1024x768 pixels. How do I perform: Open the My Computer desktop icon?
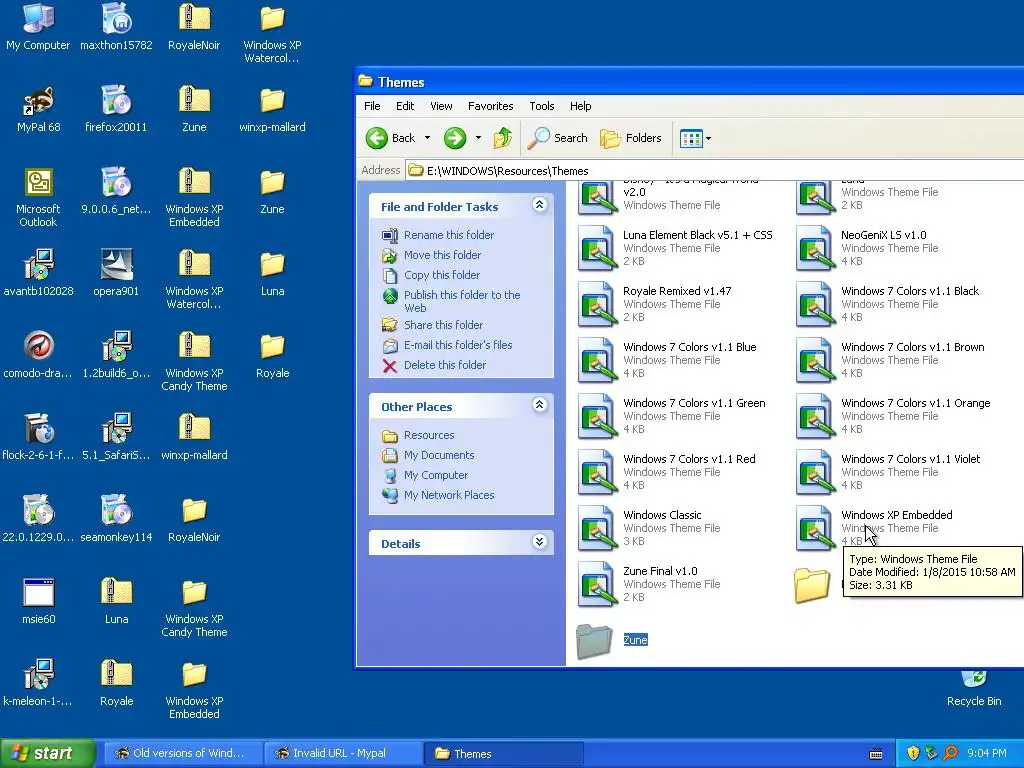(x=39, y=27)
